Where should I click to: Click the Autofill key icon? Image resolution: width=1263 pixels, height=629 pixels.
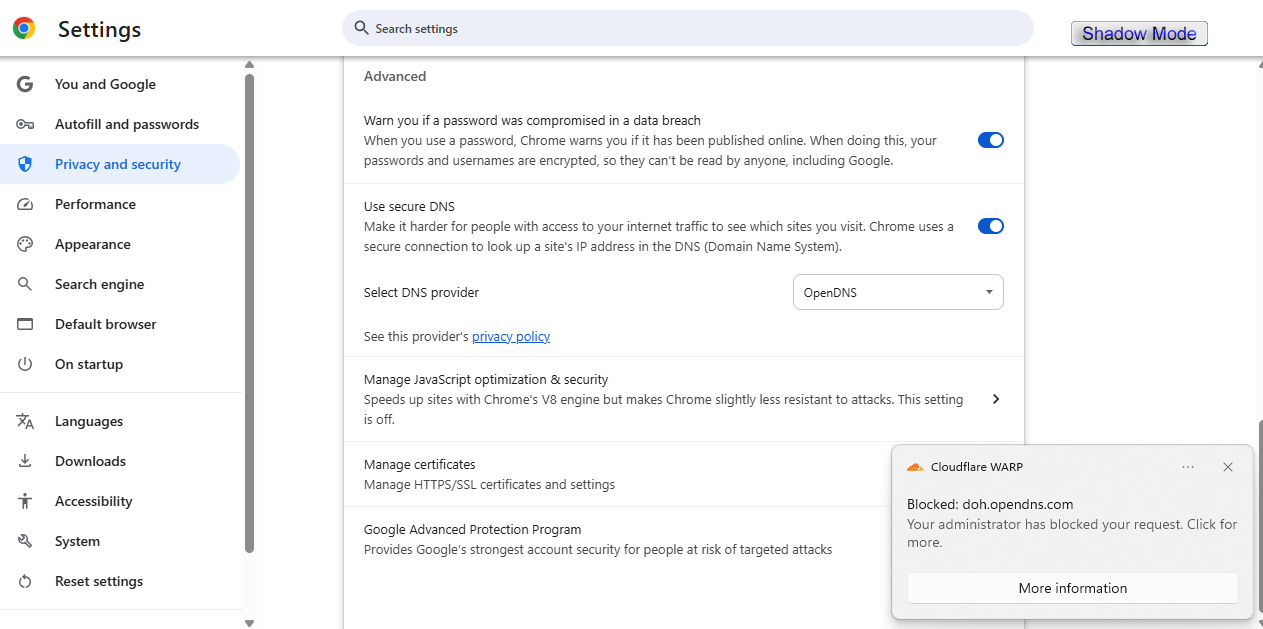tap(25, 124)
